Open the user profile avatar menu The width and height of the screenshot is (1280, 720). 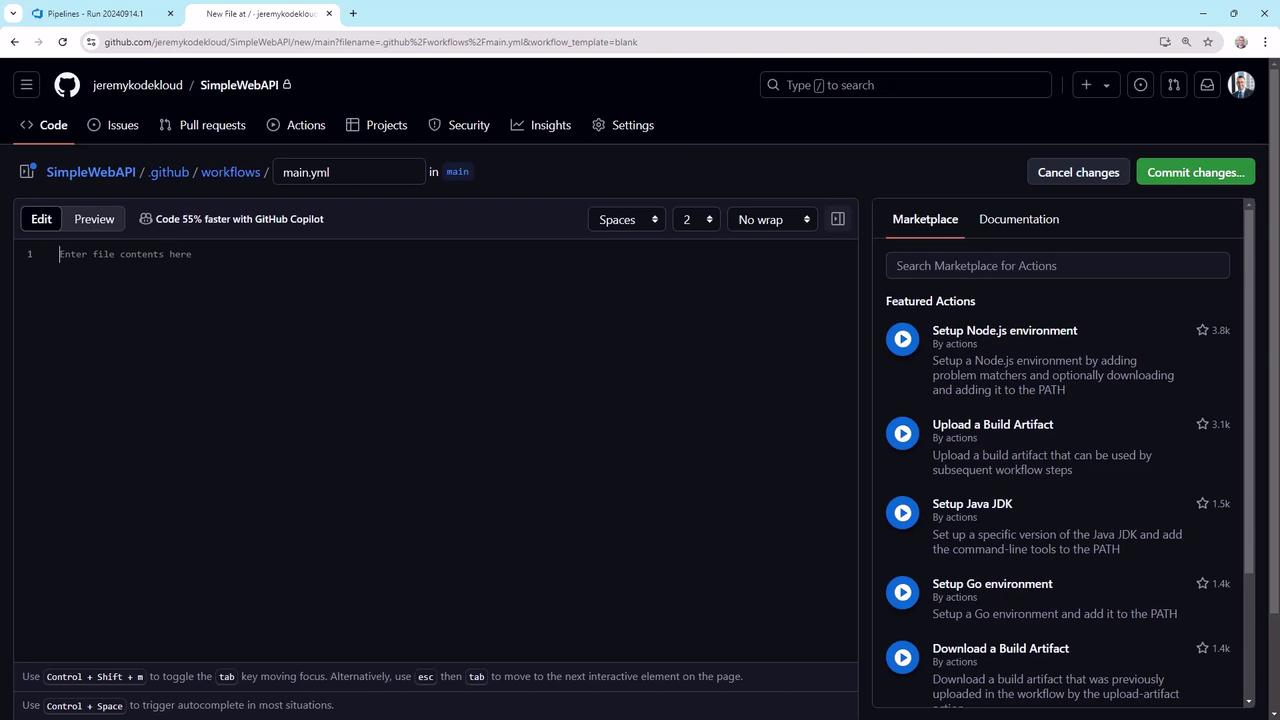click(1241, 85)
